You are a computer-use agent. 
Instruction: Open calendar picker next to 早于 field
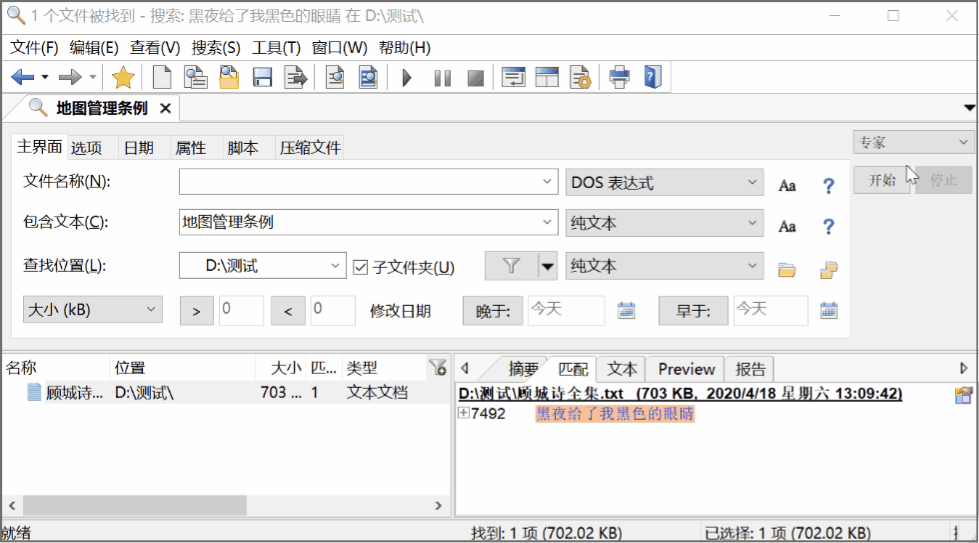[x=828, y=310]
